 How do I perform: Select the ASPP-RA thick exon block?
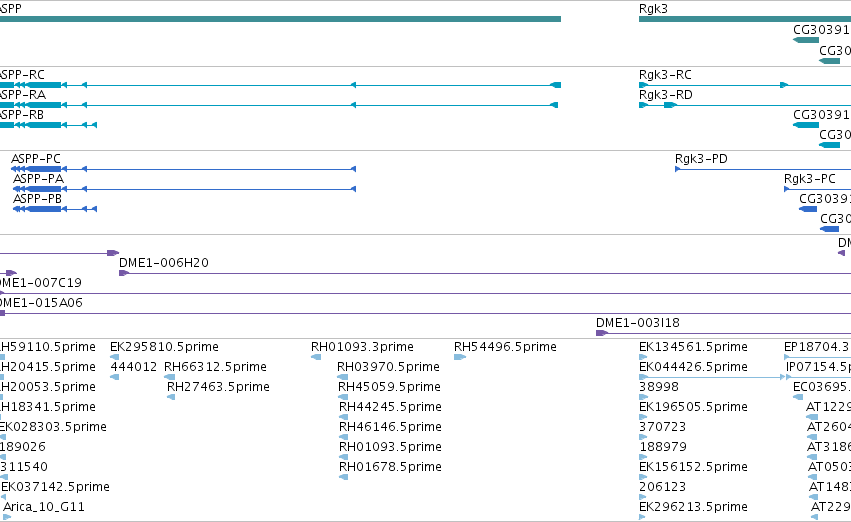pyautogui.click(x=44, y=105)
